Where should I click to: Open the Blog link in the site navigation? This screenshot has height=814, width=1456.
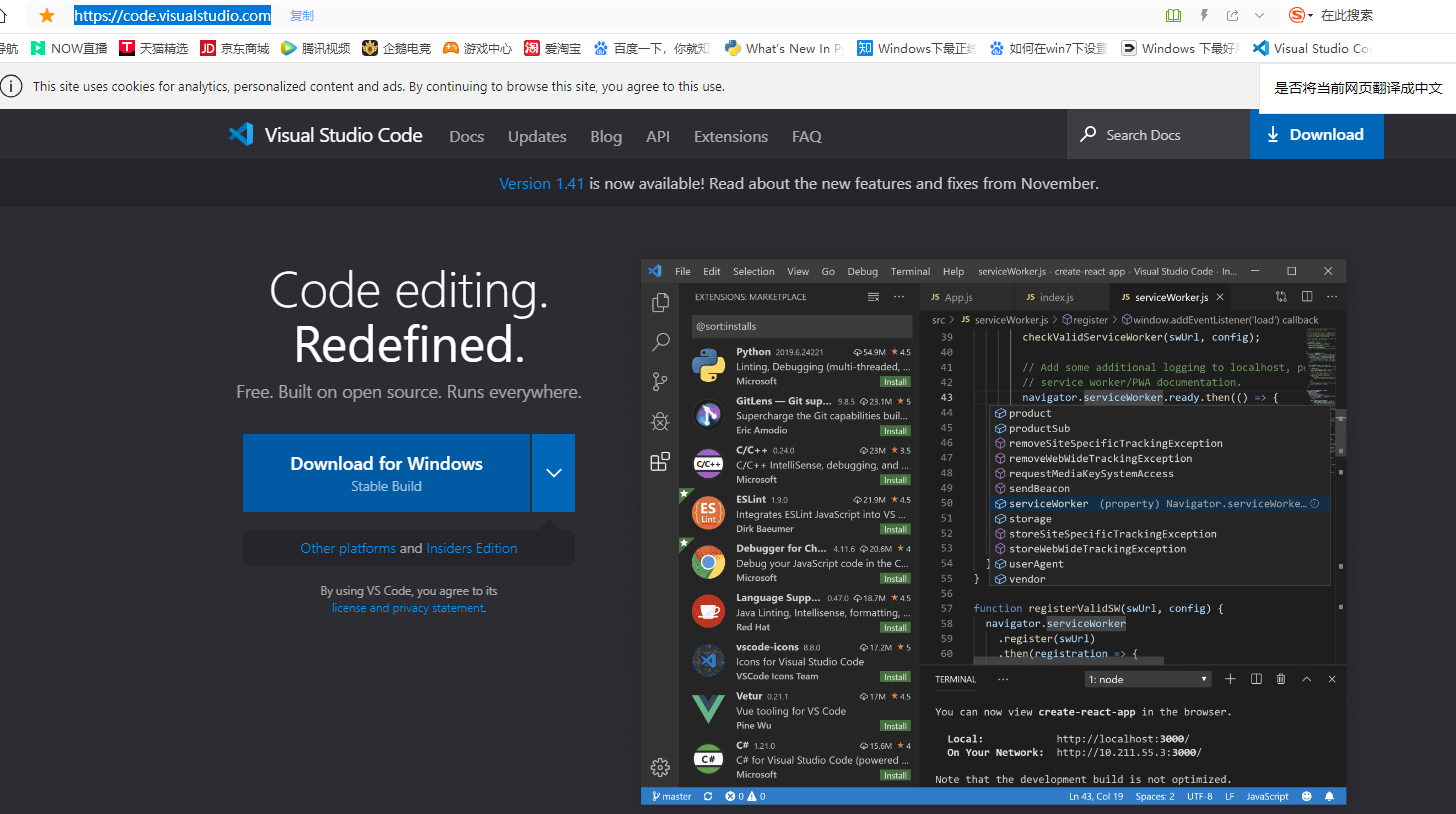(606, 136)
